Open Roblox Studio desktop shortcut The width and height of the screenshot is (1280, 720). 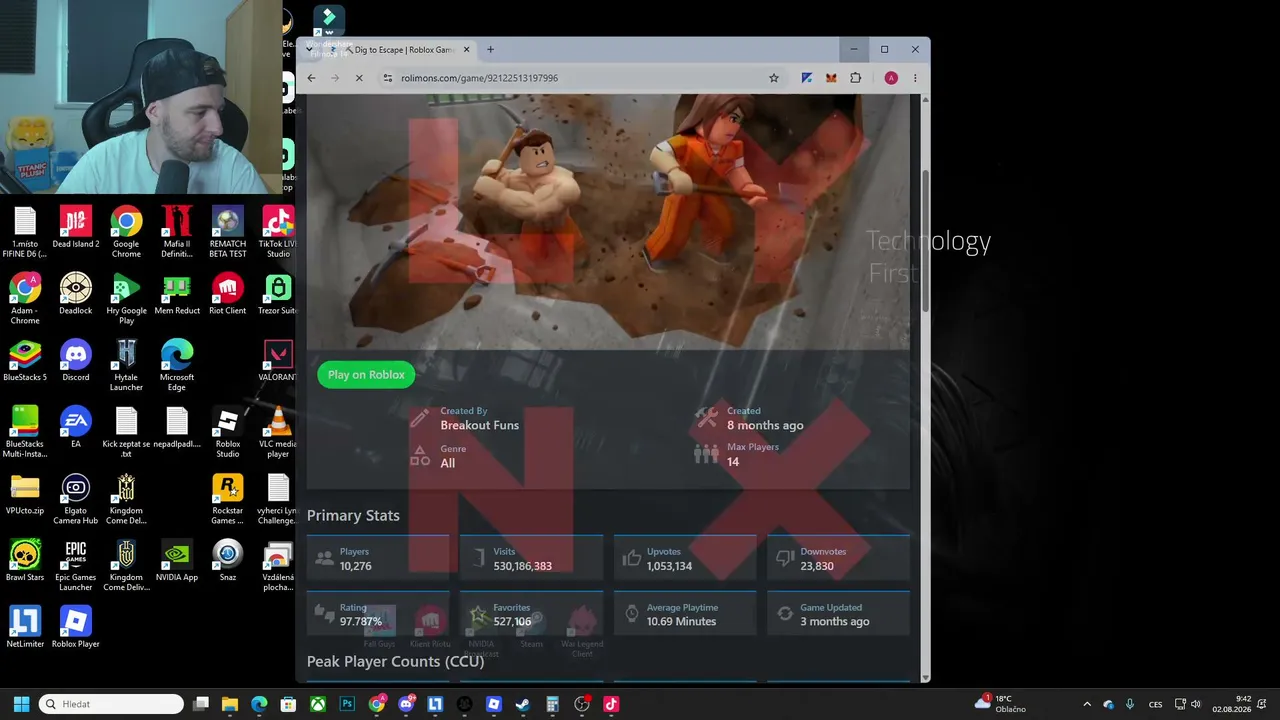coord(228,432)
